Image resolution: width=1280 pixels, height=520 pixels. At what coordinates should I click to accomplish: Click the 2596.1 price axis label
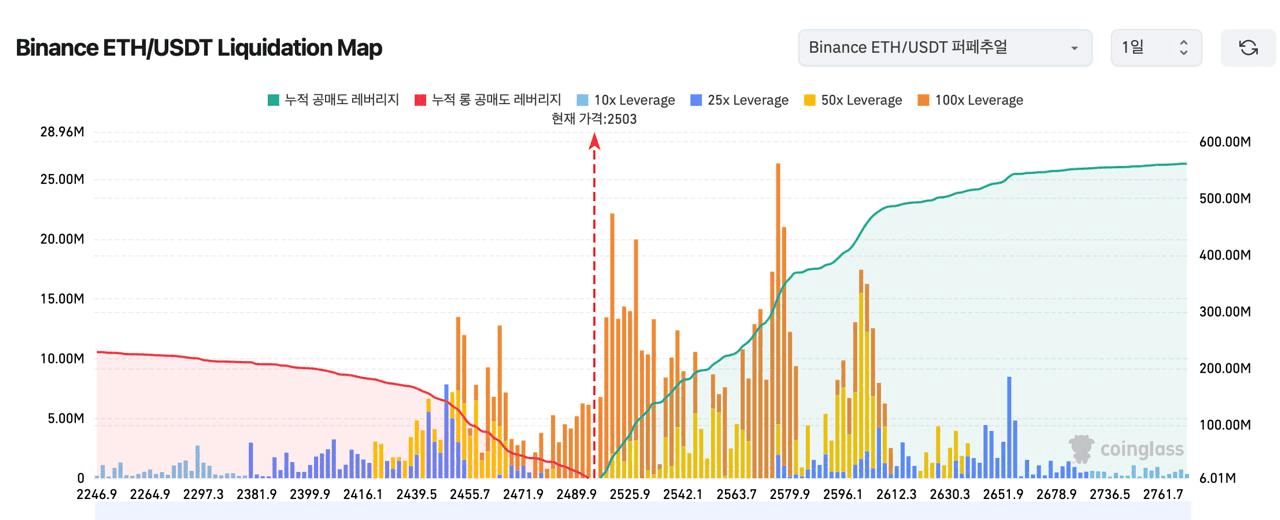pyautogui.click(x=842, y=494)
